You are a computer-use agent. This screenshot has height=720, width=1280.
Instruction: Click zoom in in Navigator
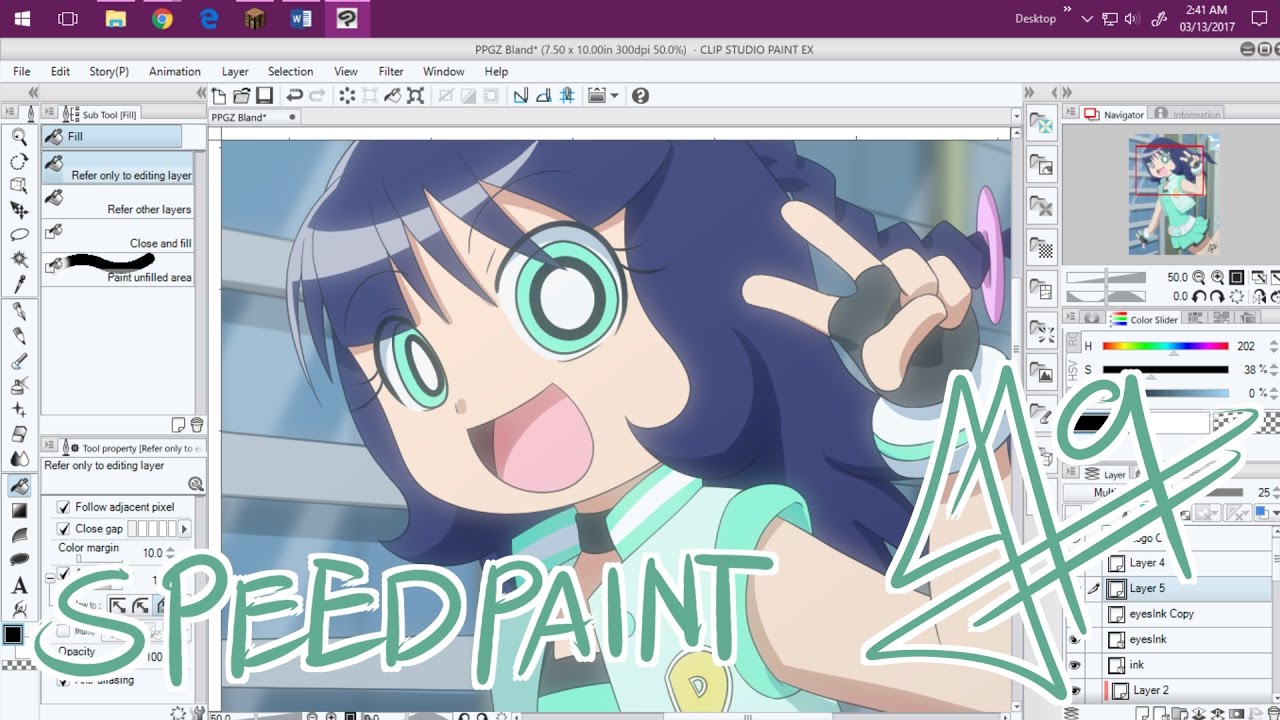(1217, 277)
